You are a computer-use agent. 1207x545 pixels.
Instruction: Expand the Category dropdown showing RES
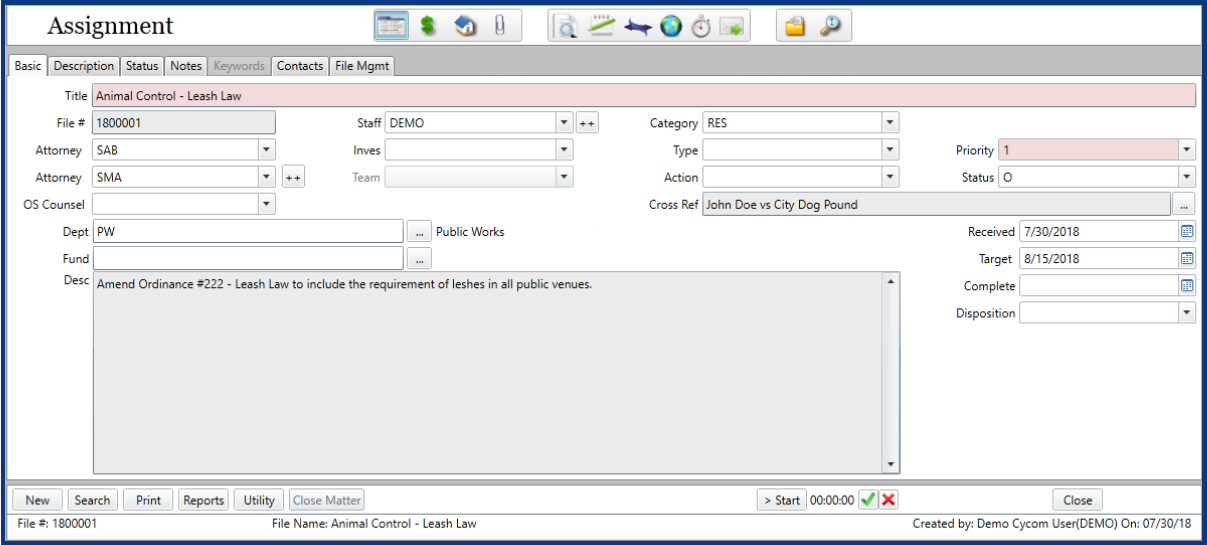[890, 123]
